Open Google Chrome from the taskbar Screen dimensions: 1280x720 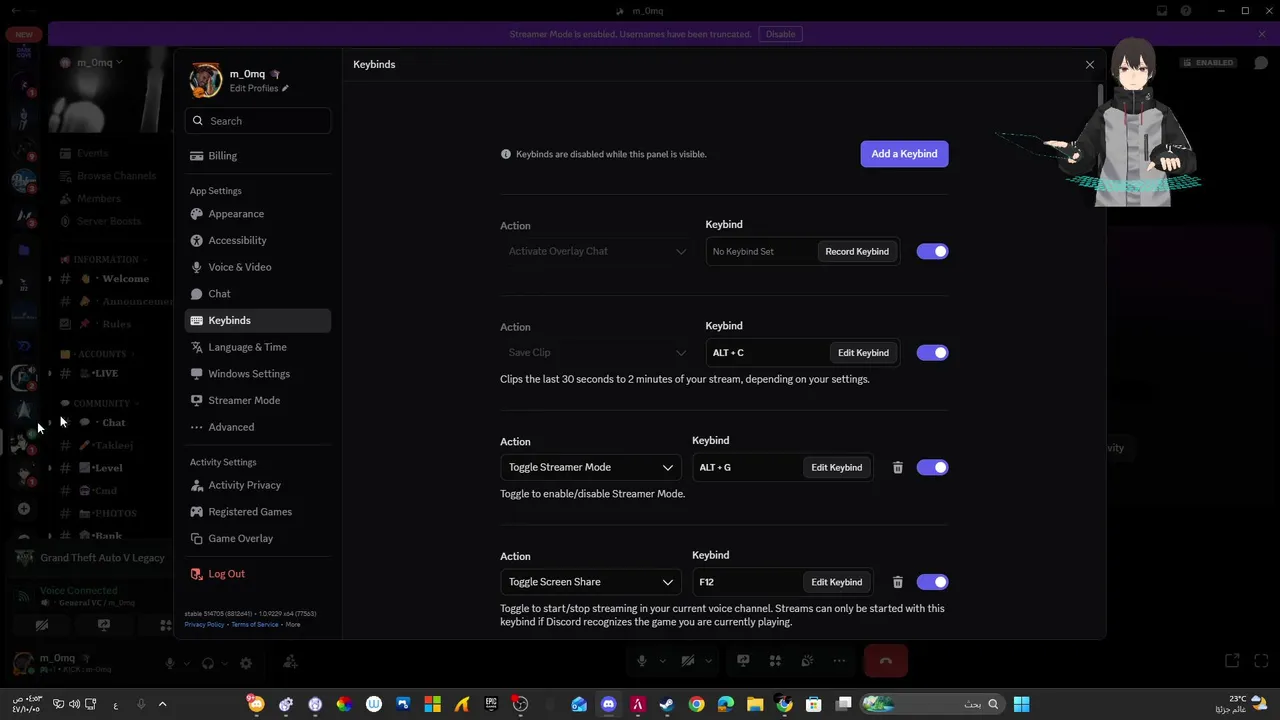coord(696,704)
